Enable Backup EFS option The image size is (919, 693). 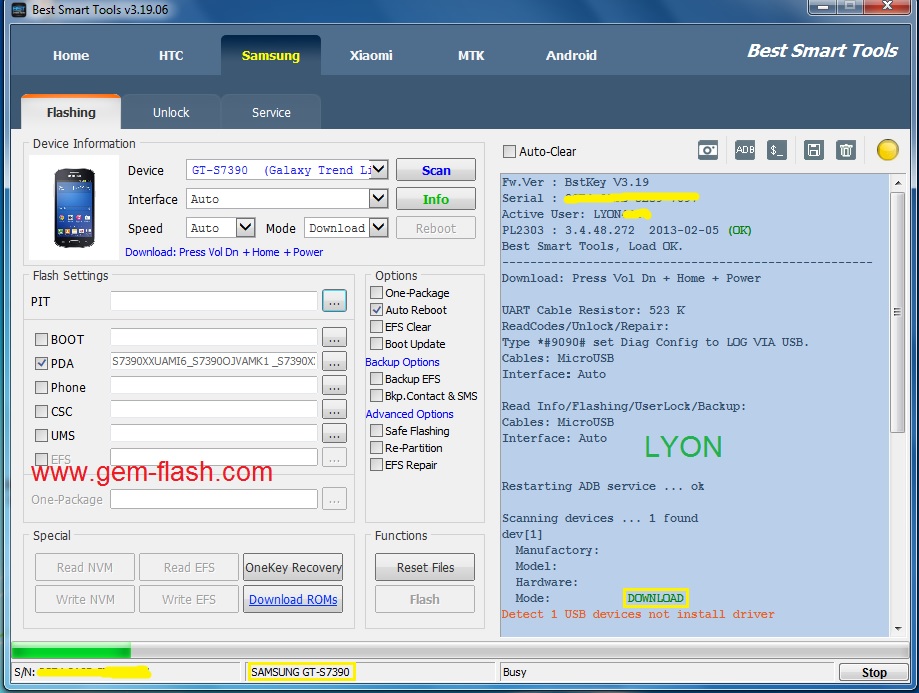(x=376, y=378)
